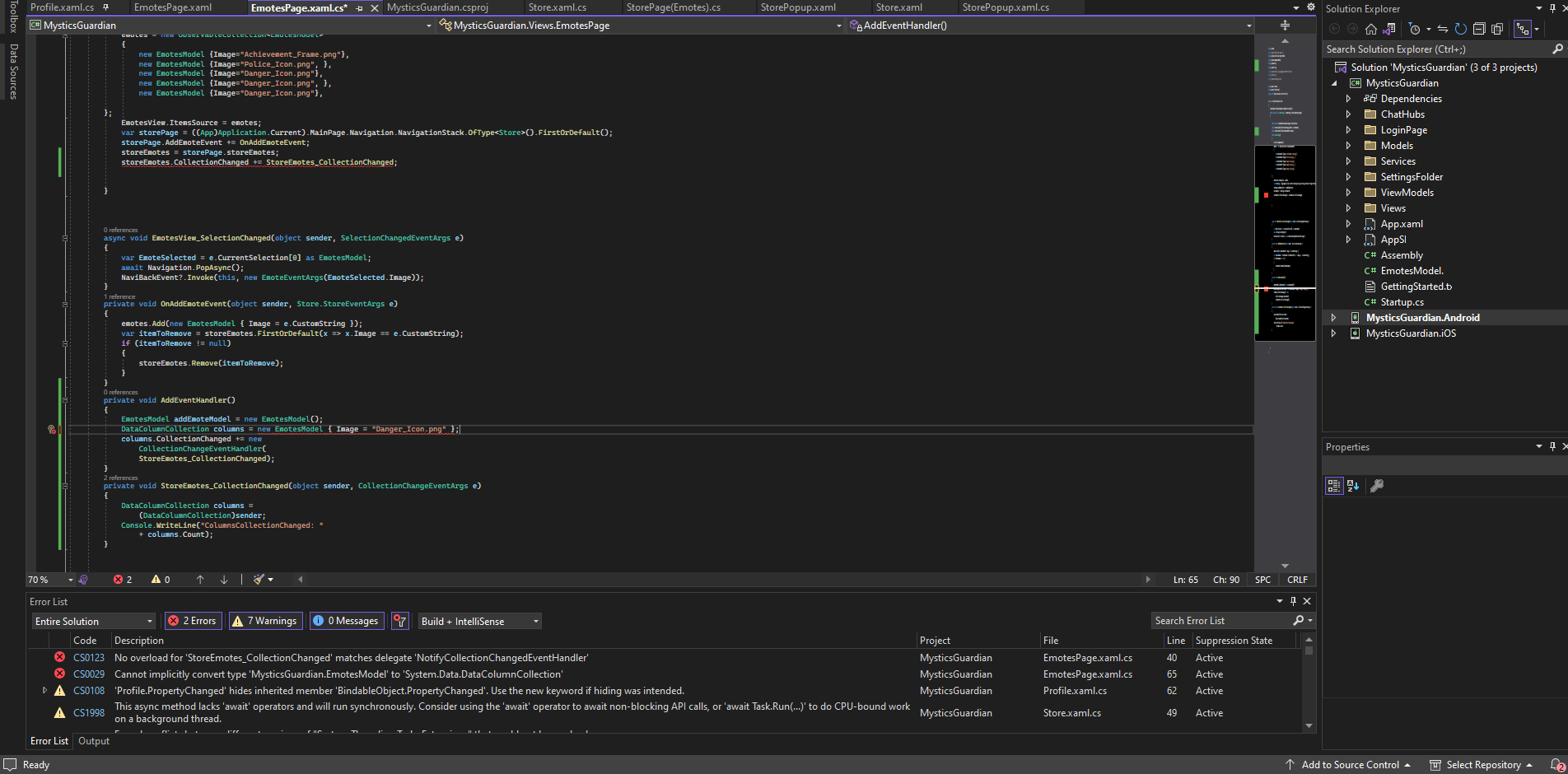
Task: Expand the ChatHubs folder
Action: click(1348, 114)
